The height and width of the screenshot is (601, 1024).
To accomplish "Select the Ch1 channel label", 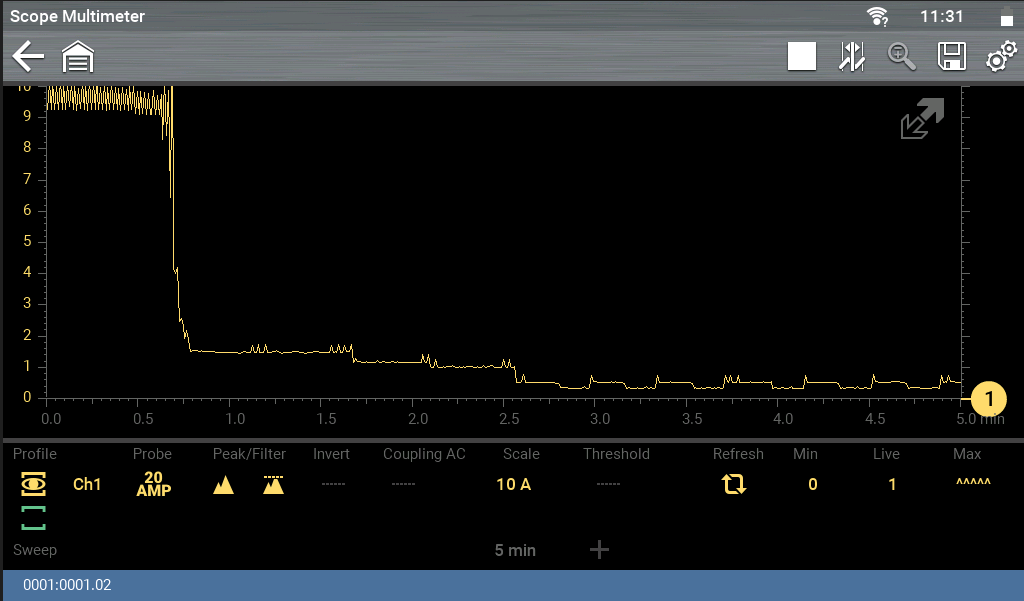I will pos(87,484).
